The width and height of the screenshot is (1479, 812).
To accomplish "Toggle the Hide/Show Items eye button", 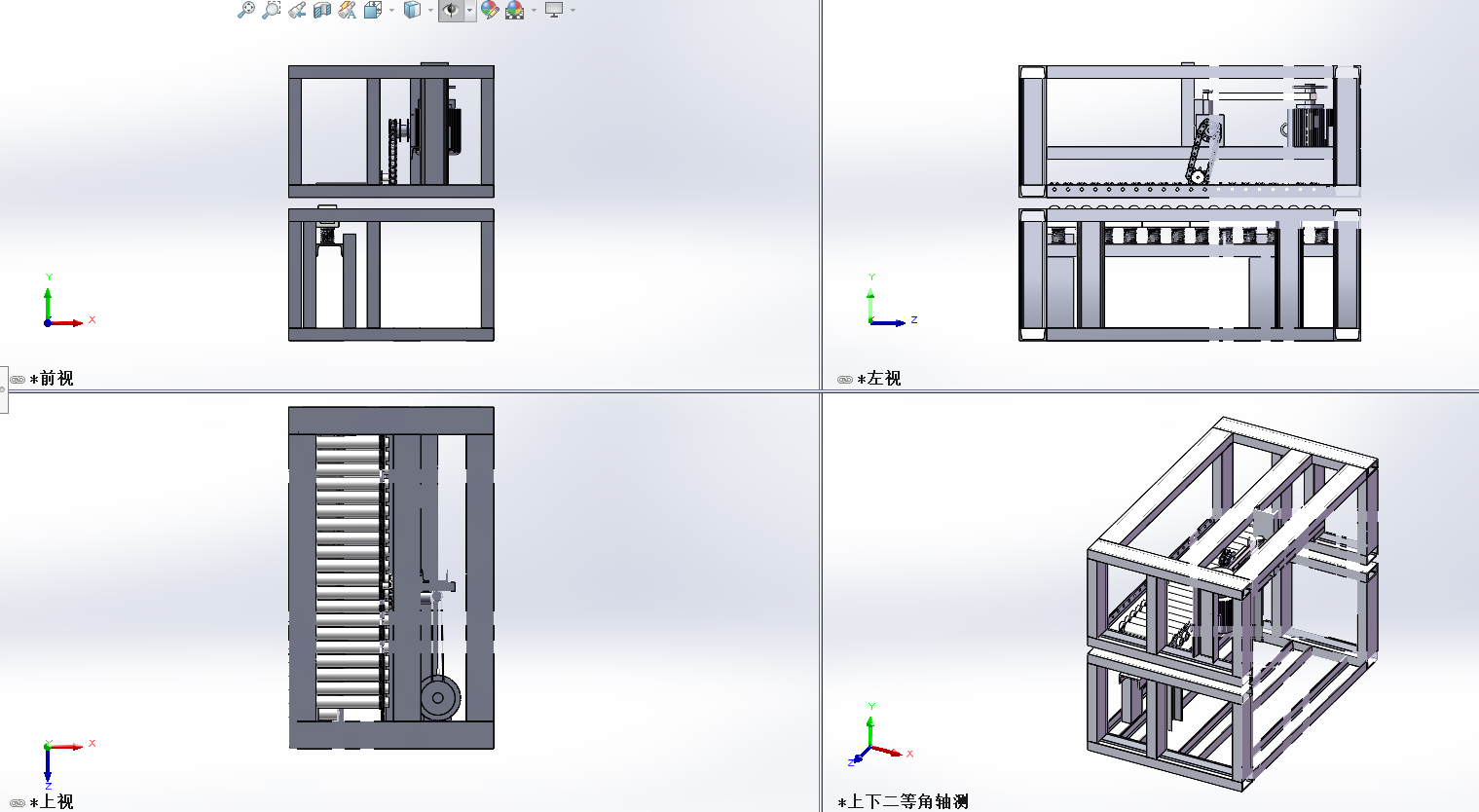I will [x=451, y=11].
